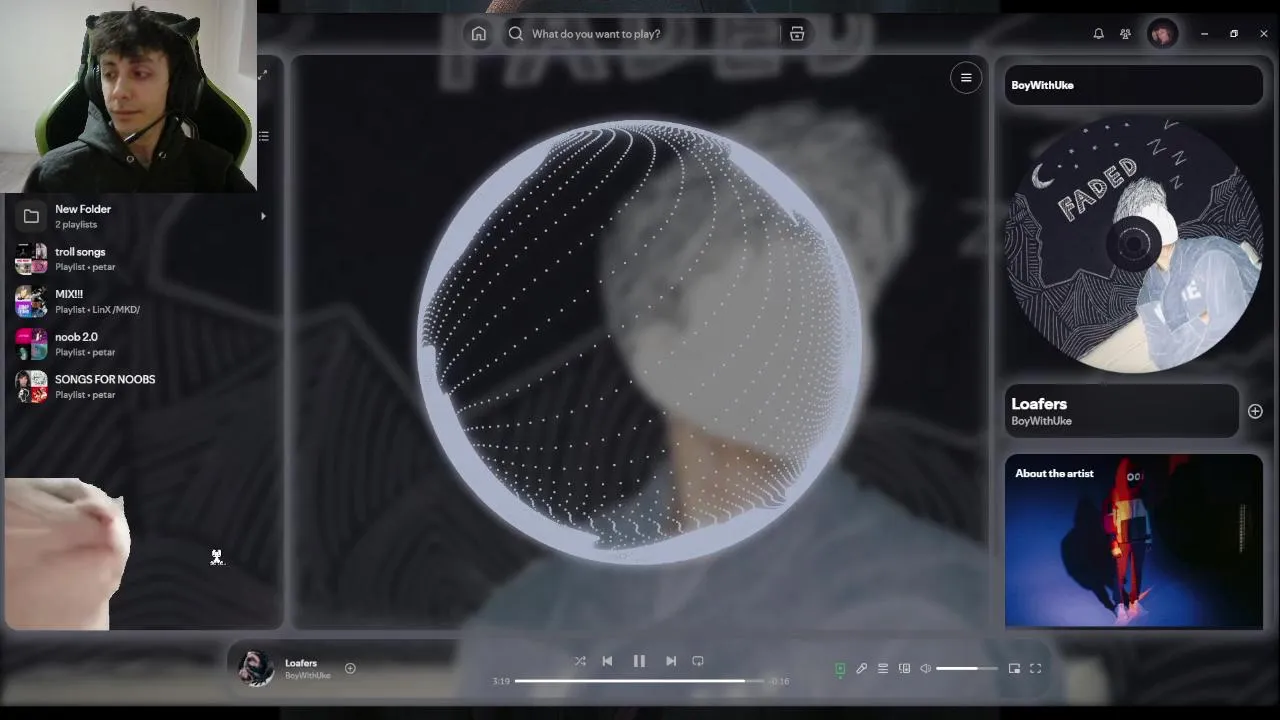Open the notifications bell
This screenshot has width=1280, height=720.
(1098, 34)
